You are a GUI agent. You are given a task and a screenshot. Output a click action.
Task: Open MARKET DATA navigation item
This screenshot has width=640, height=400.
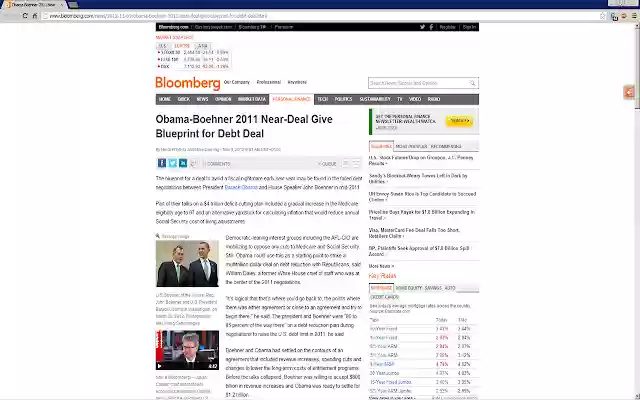(x=251, y=99)
